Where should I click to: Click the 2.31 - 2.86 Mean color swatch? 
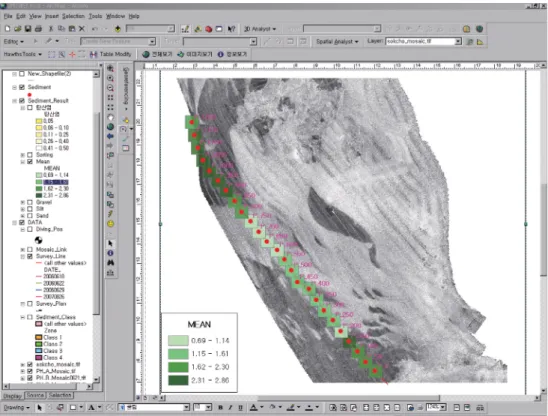(x=39, y=195)
